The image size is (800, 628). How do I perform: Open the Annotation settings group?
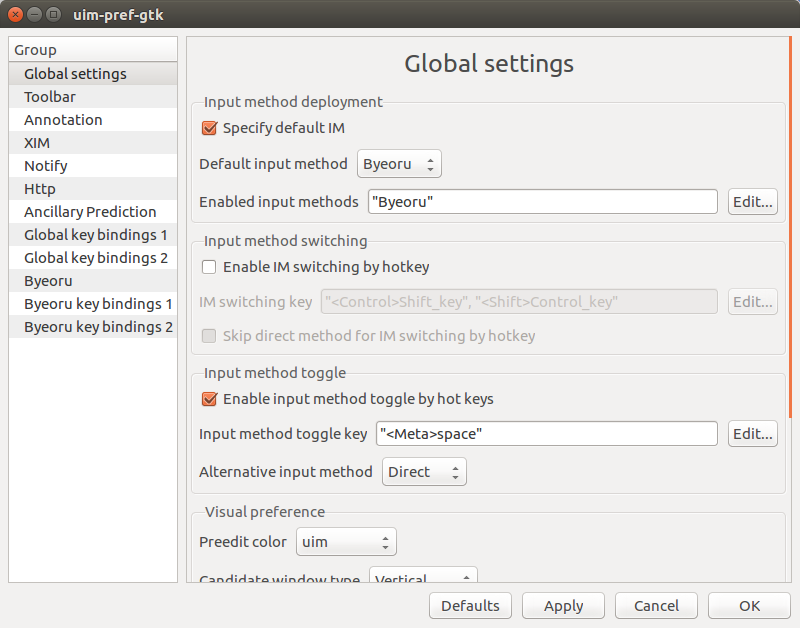63,120
